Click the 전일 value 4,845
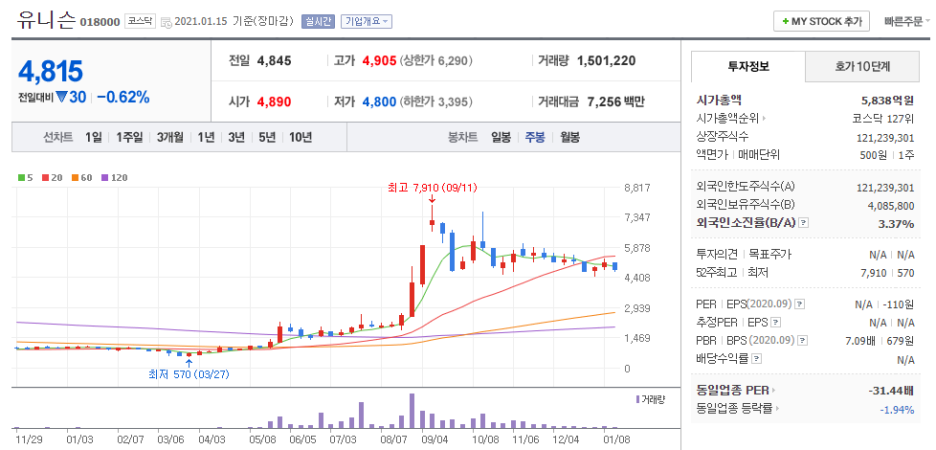This screenshot has width=936, height=450. coord(274,60)
